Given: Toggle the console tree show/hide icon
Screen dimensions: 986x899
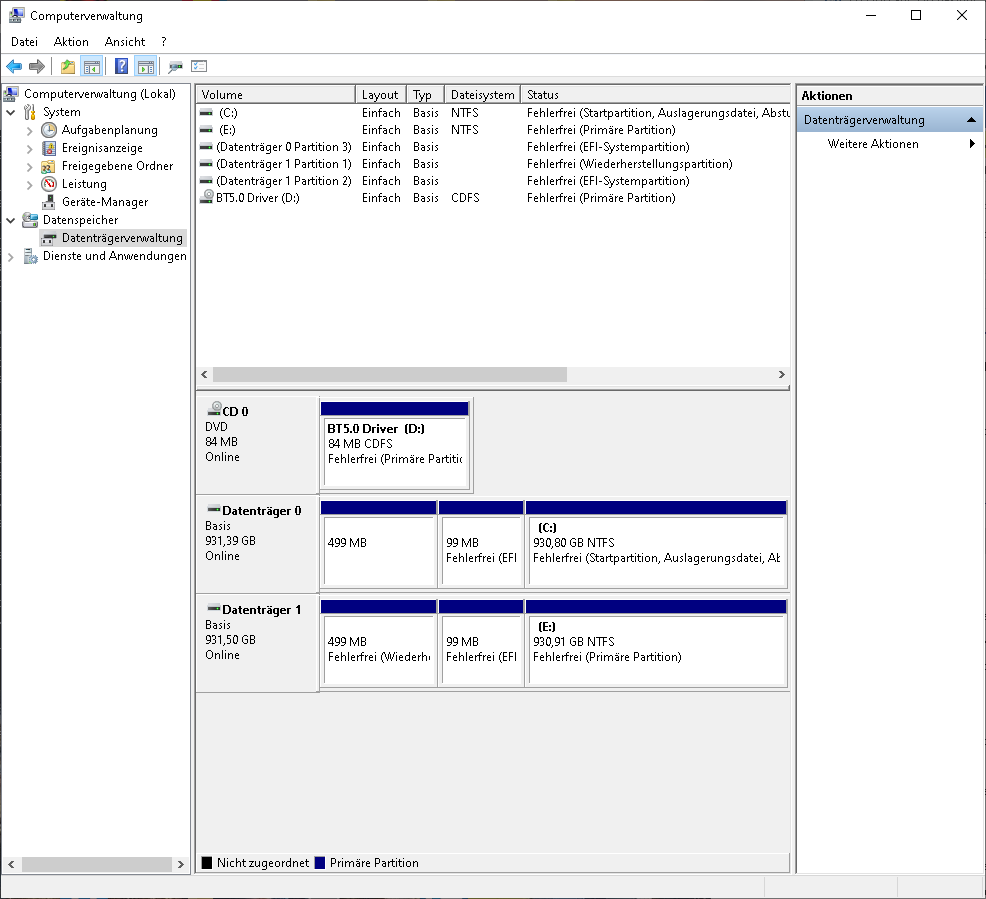Looking at the screenshot, I should pyautogui.click(x=92, y=66).
